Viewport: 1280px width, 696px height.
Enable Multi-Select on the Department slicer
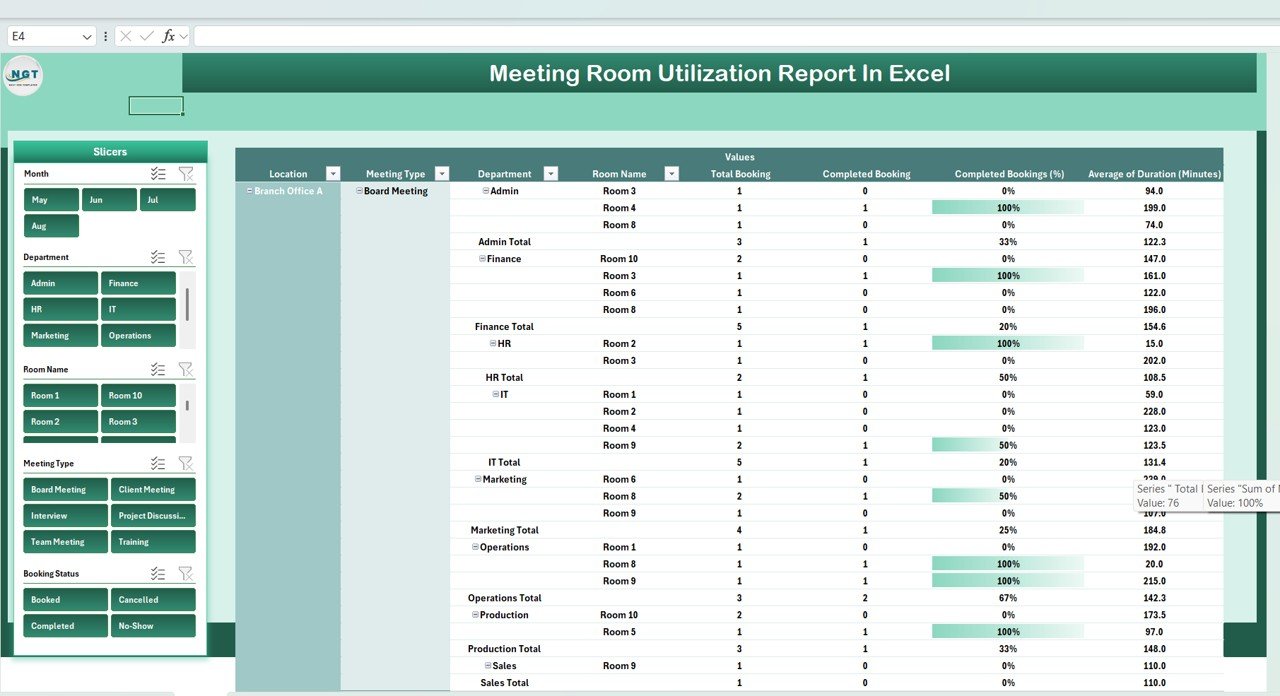coord(157,257)
